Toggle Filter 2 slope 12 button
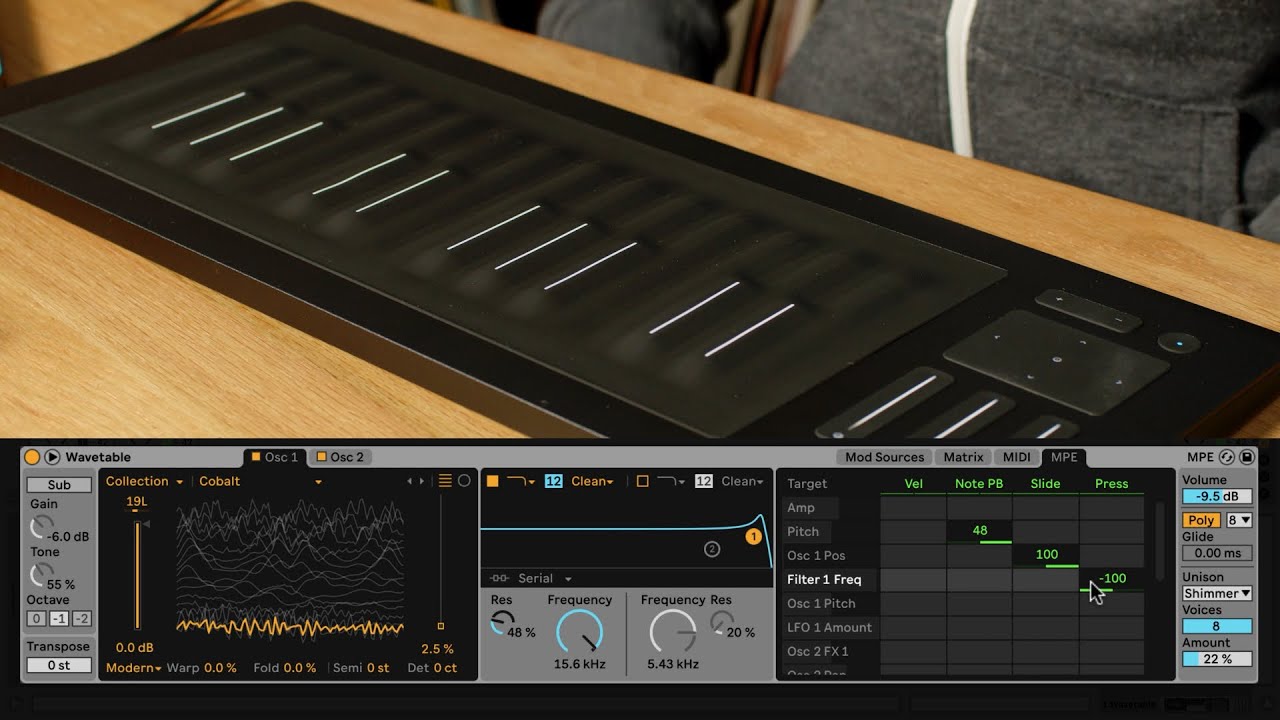 coord(703,481)
